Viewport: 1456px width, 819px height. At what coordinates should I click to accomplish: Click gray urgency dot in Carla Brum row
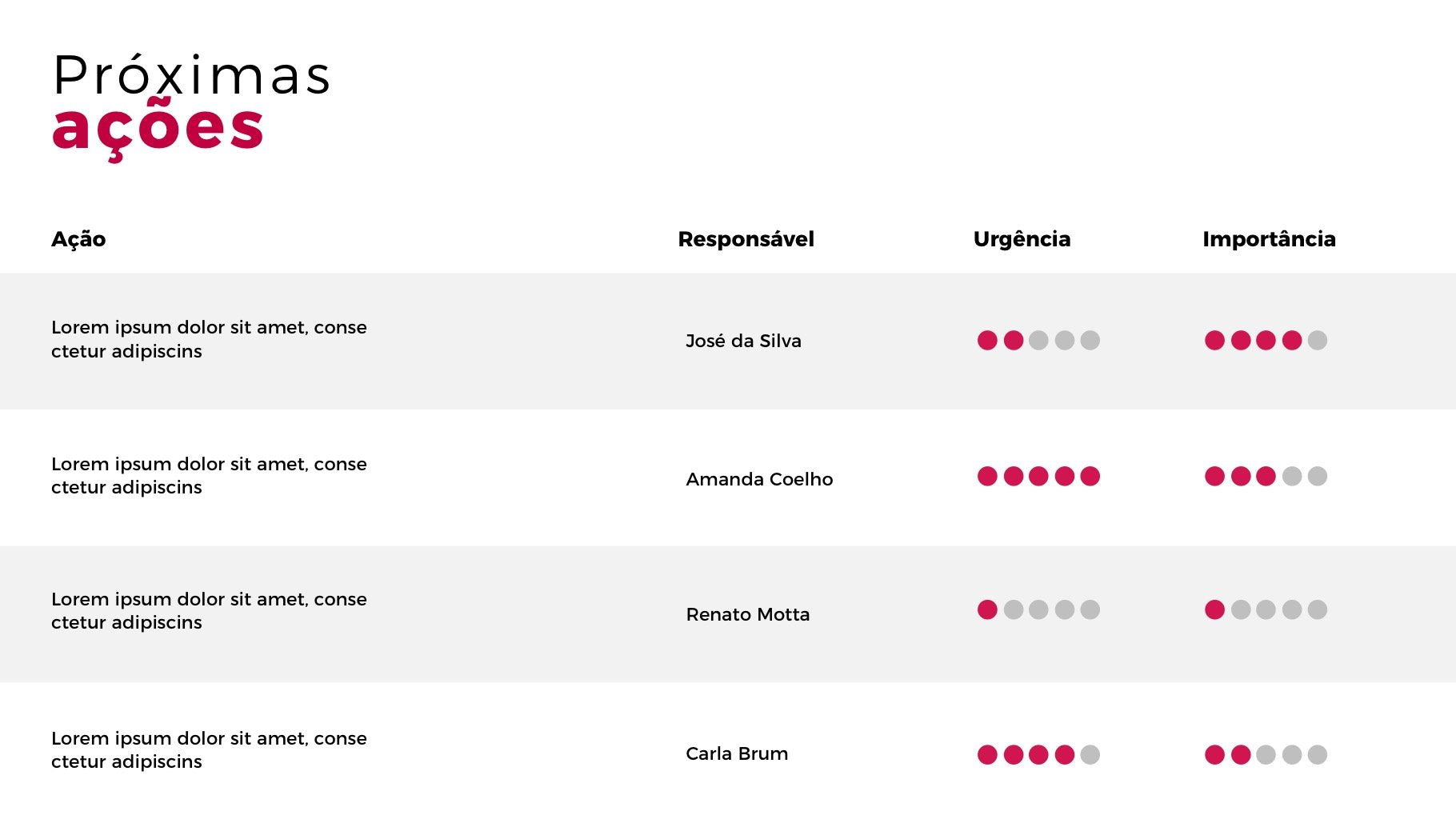click(1090, 755)
